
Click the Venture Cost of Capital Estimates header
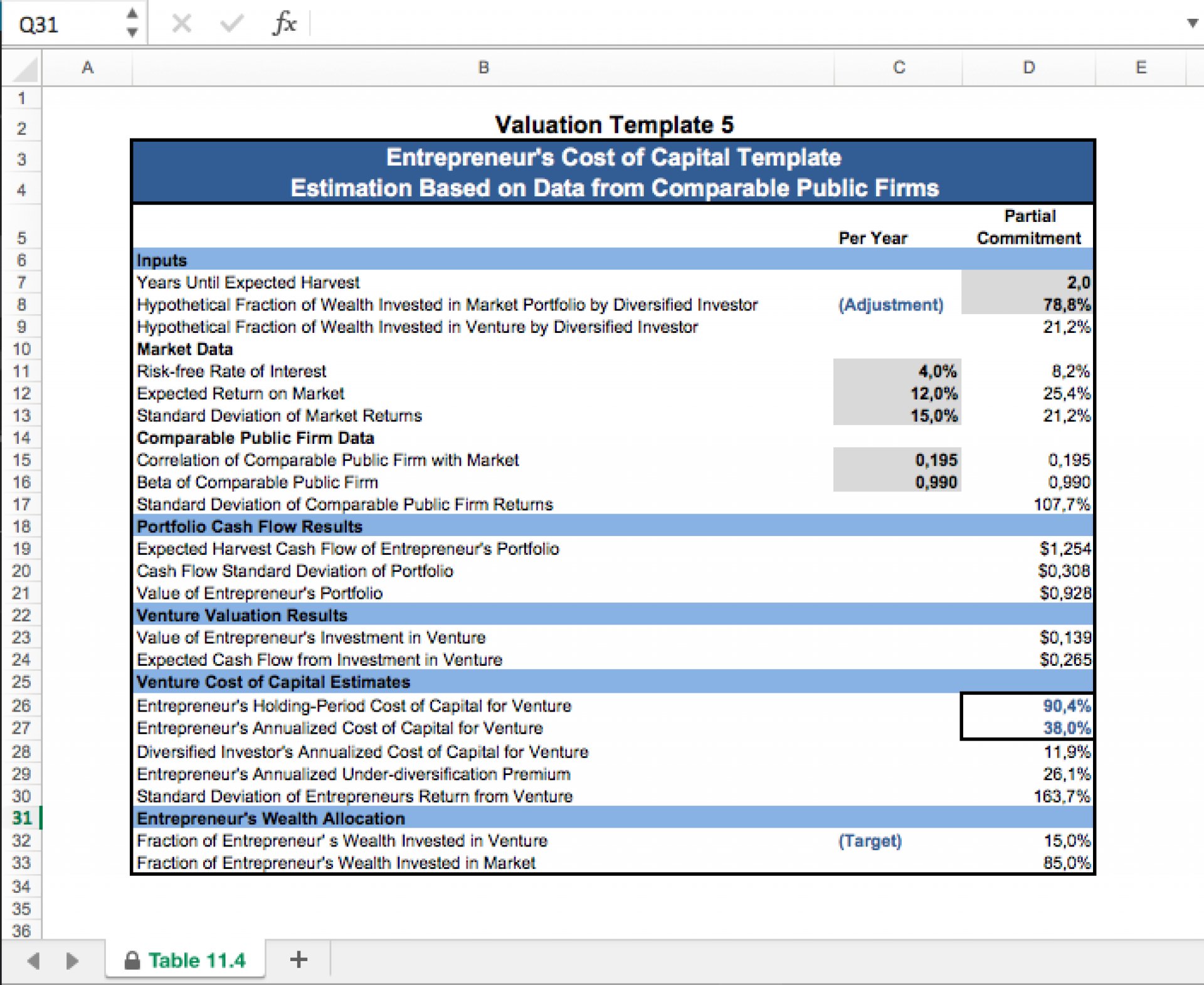[613, 682]
